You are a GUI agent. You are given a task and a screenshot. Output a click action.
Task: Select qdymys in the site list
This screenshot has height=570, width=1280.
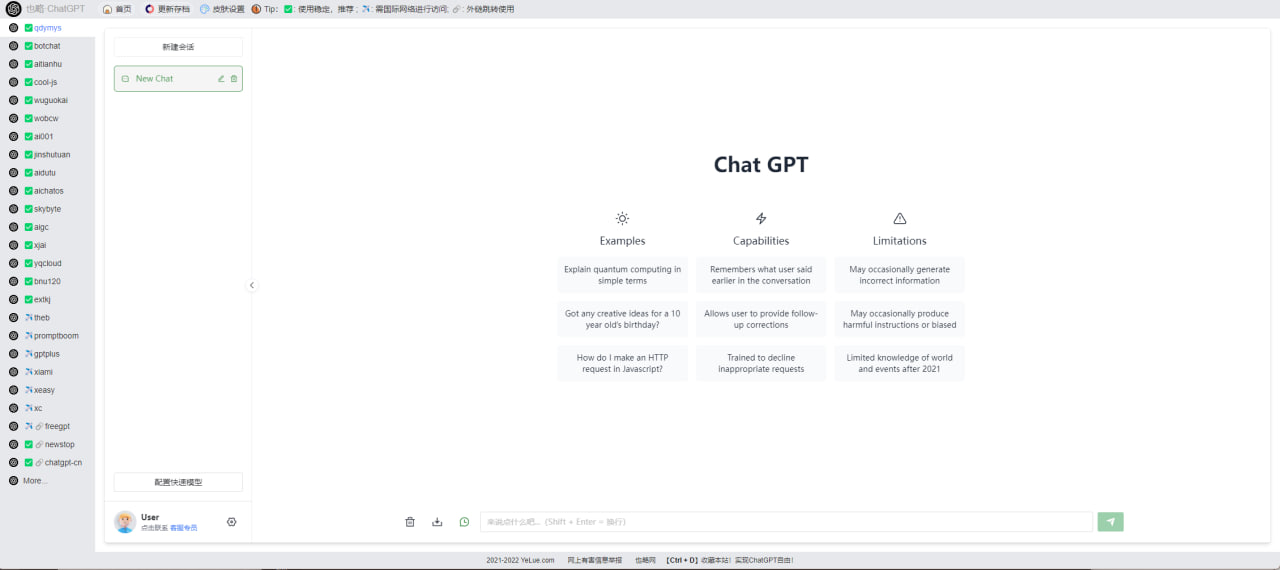47,28
